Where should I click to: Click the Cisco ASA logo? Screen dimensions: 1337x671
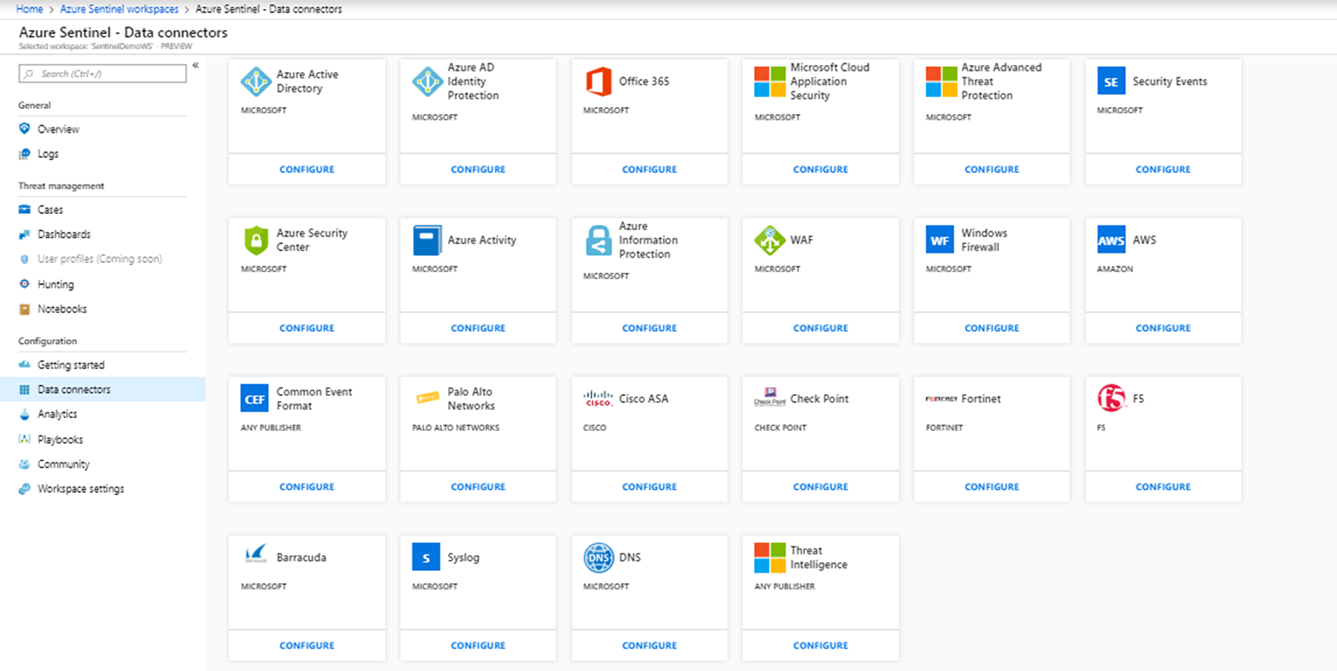coord(598,398)
